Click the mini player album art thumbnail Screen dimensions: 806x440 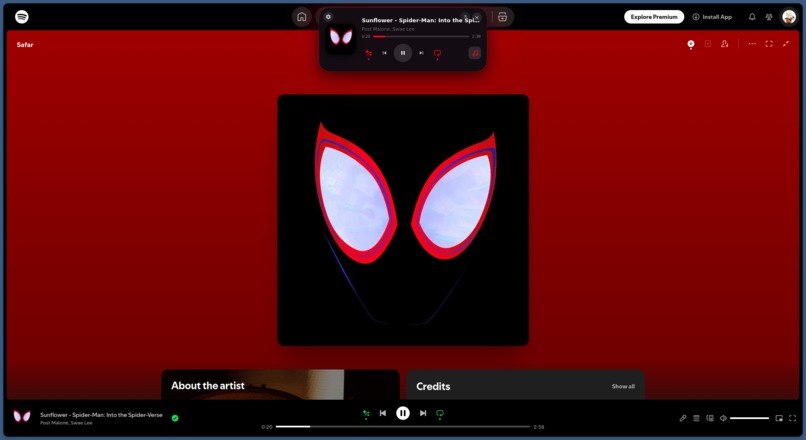340,39
